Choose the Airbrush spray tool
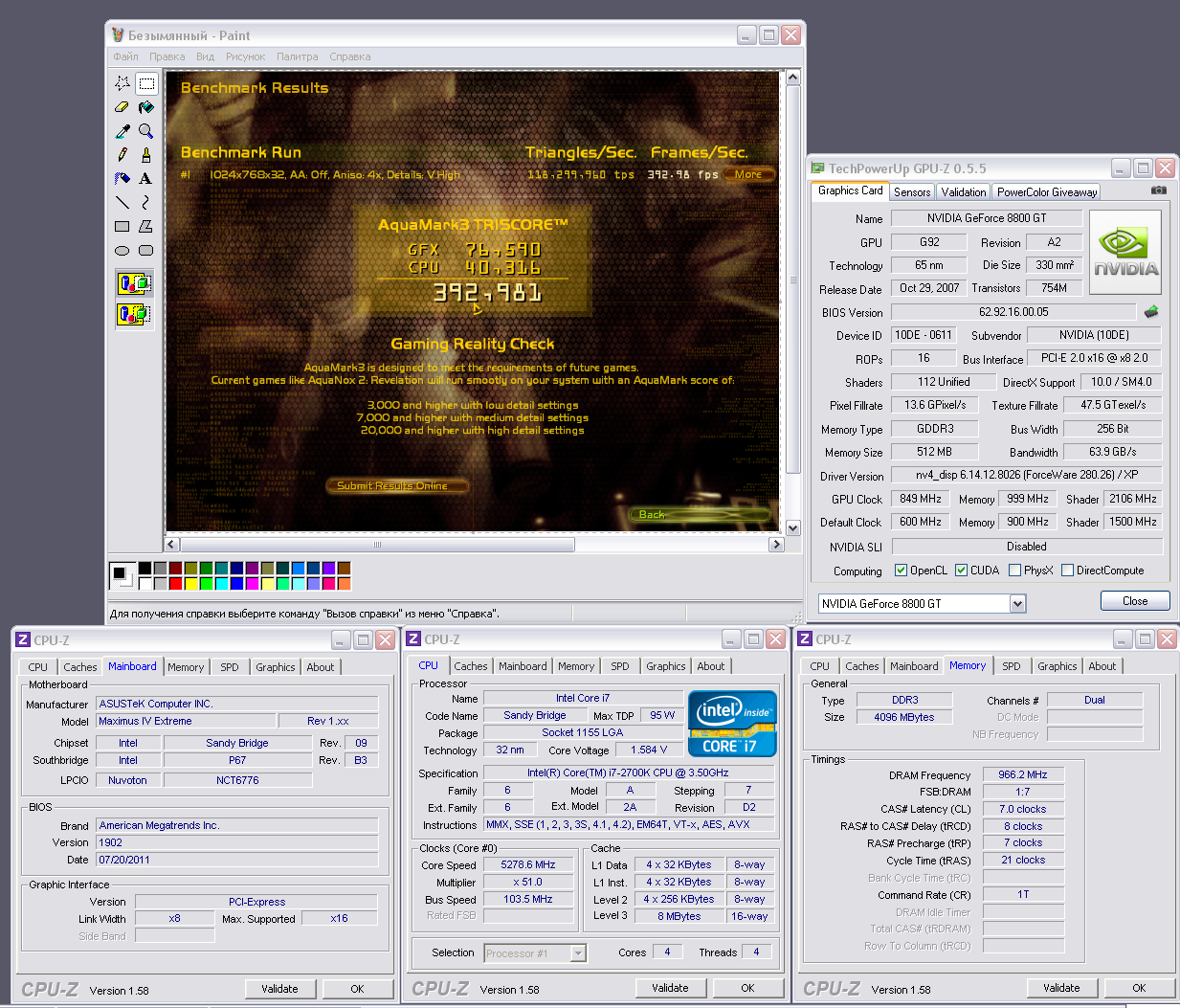 coord(122,179)
